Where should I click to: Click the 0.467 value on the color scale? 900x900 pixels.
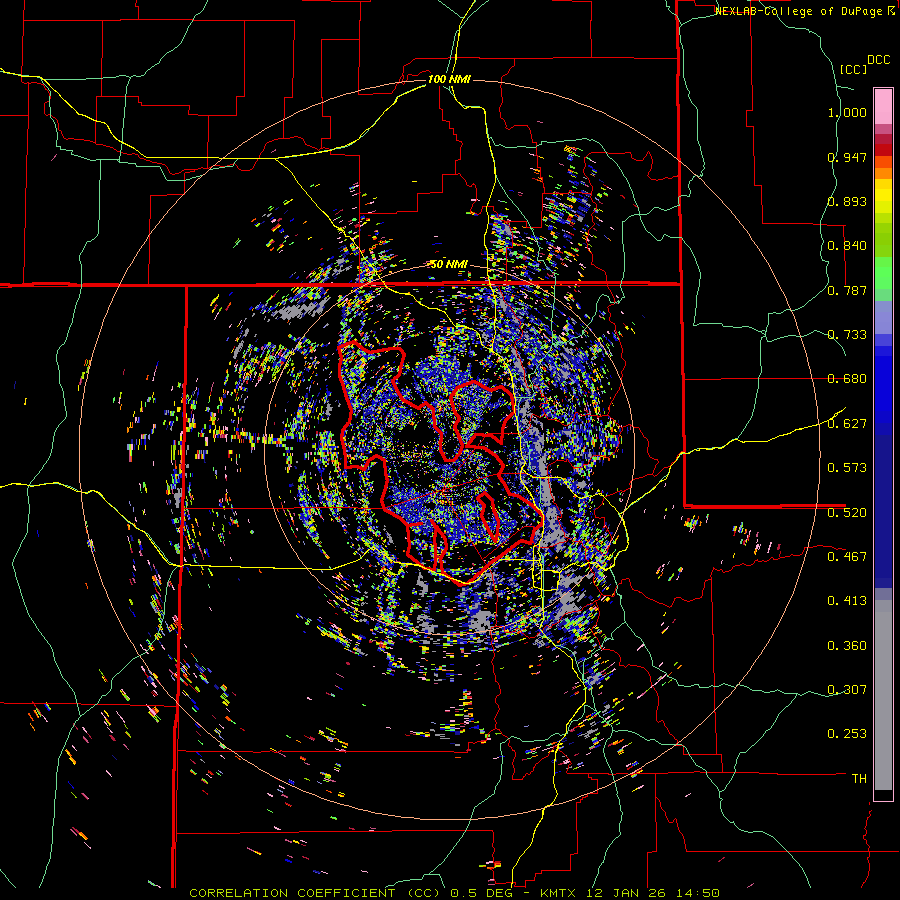(x=847, y=557)
